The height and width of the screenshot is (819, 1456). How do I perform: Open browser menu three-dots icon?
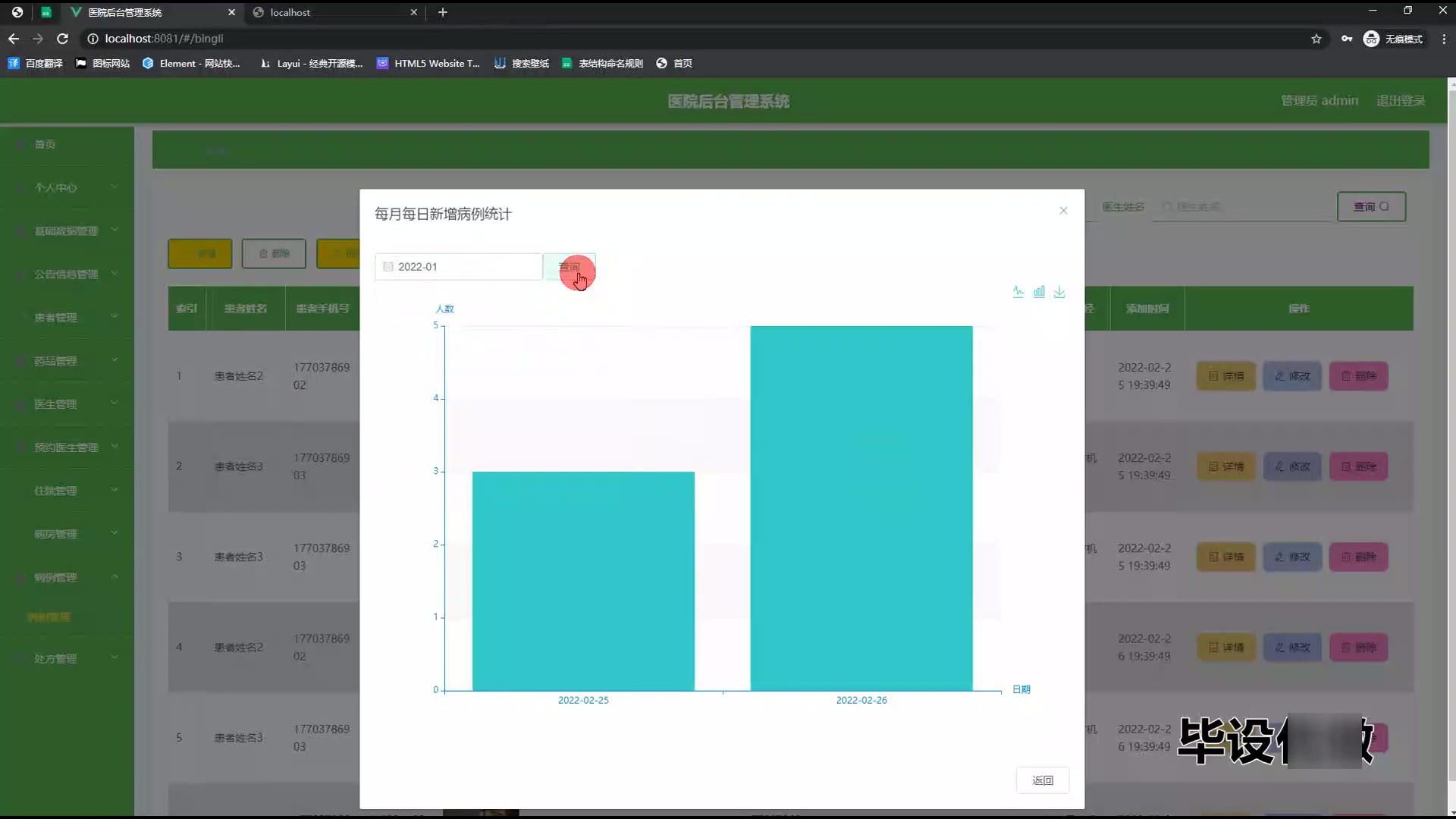click(x=1444, y=39)
